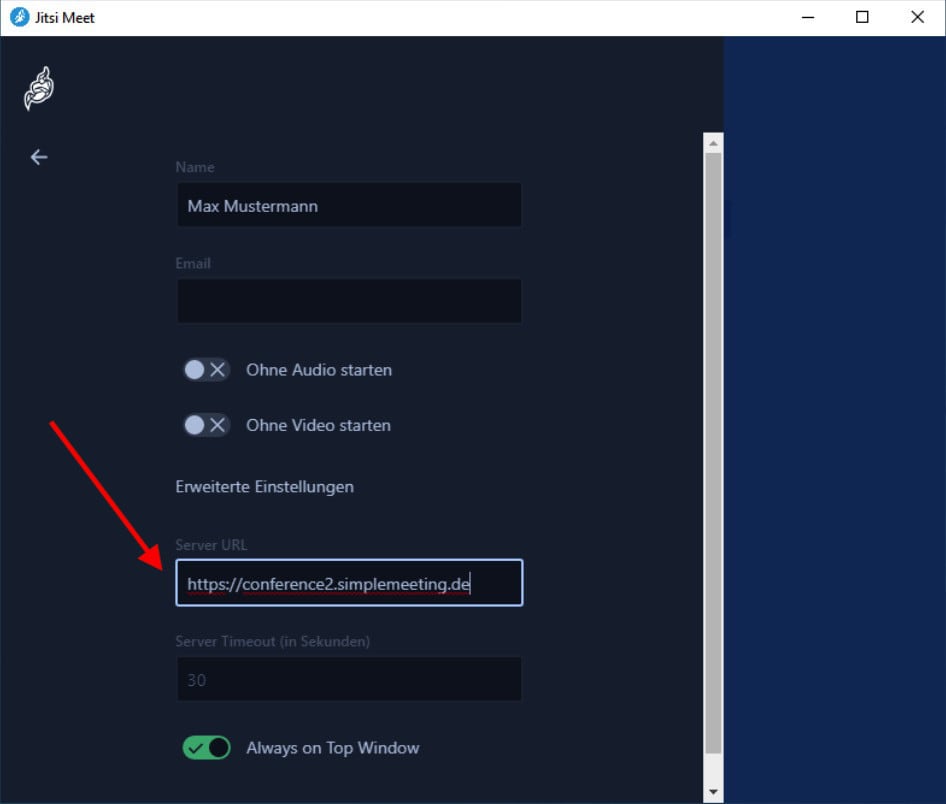Disable the Always on Top Window toggle
Image resolution: width=946 pixels, height=804 pixels.
pyautogui.click(x=206, y=748)
